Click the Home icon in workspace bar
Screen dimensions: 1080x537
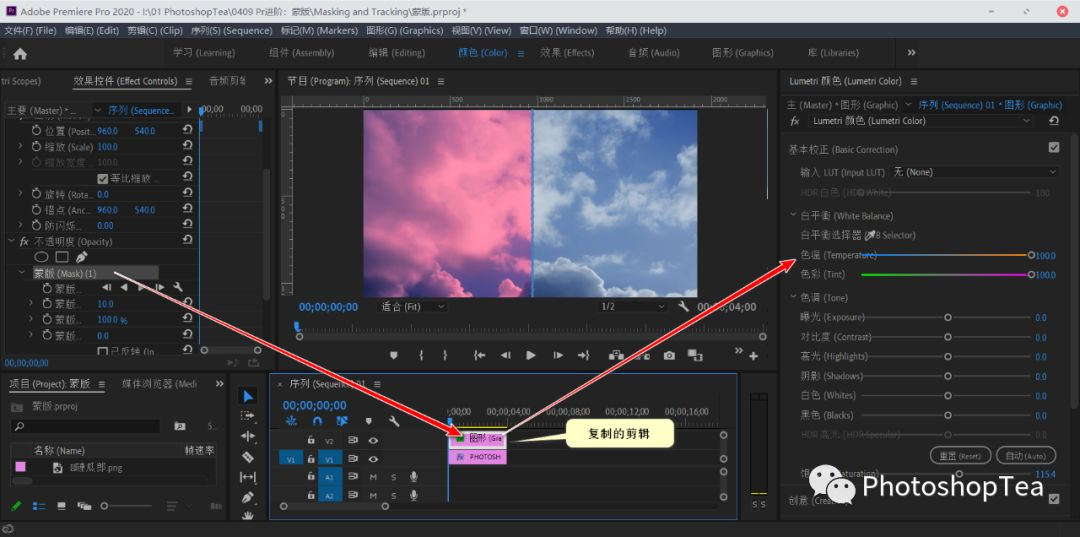coord(20,54)
